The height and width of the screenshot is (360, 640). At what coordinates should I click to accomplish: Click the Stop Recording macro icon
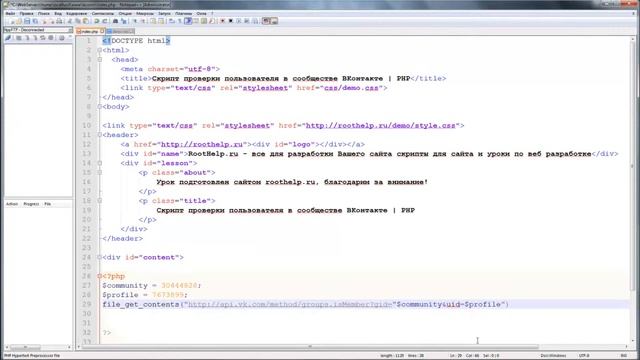tap(231, 21)
